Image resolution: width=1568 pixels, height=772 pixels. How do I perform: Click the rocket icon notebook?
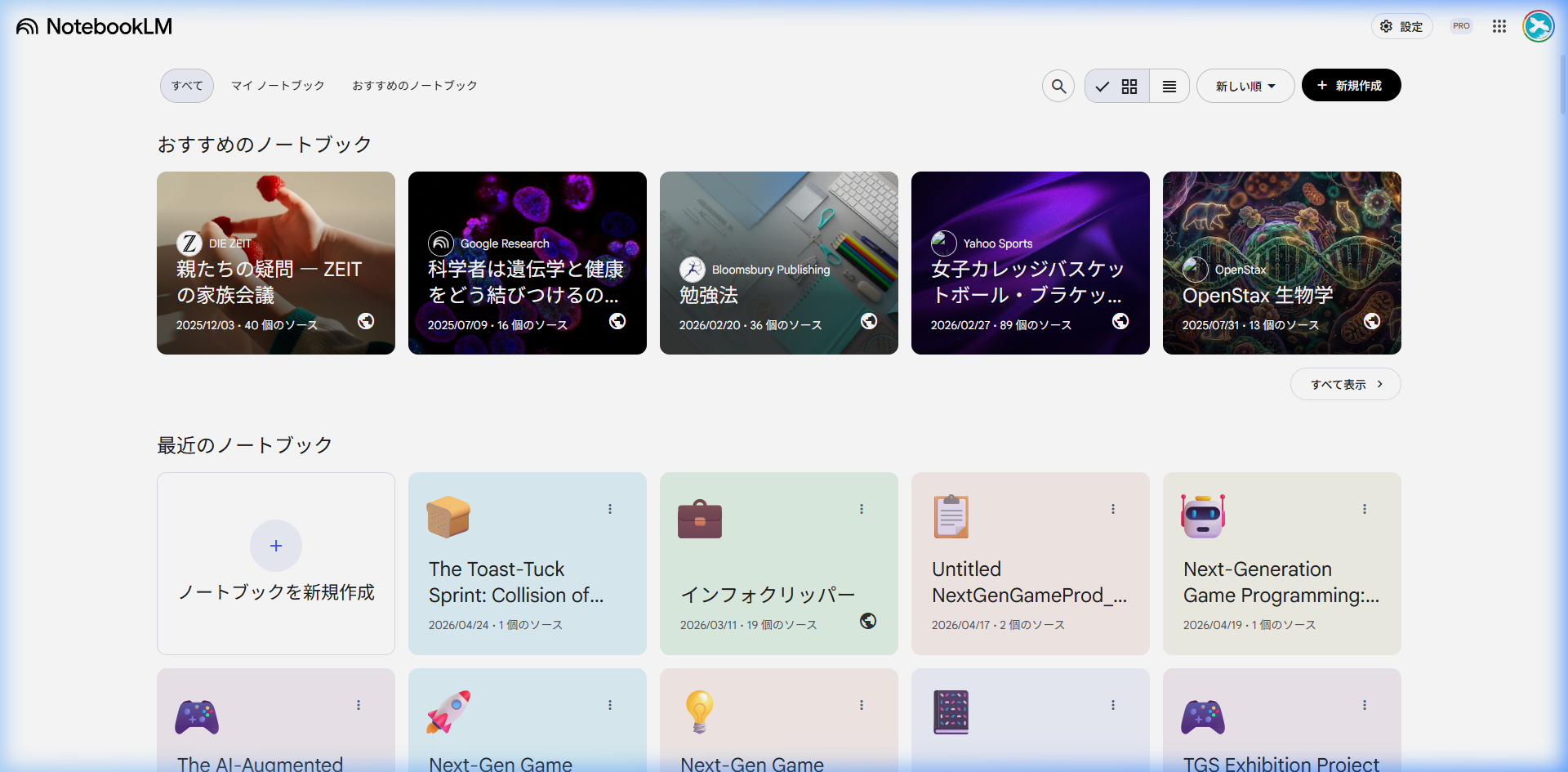click(448, 712)
